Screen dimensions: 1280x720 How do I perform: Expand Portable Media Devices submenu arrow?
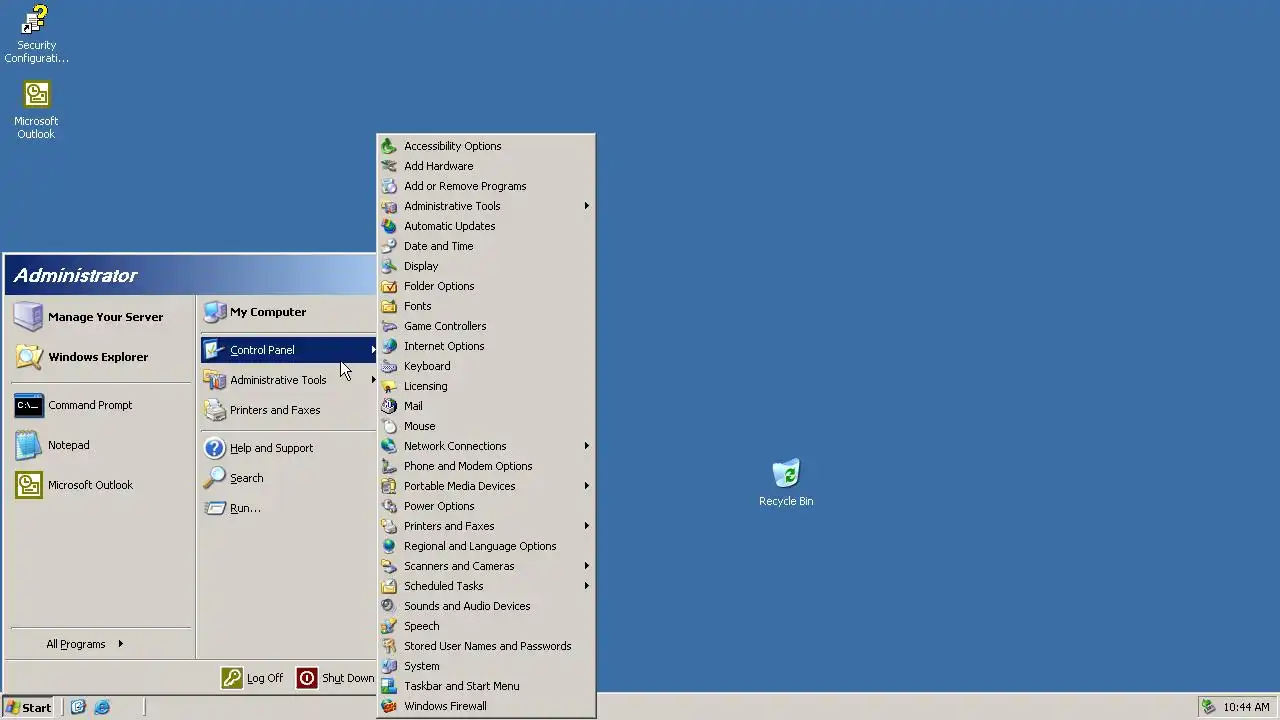click(587, 486)
